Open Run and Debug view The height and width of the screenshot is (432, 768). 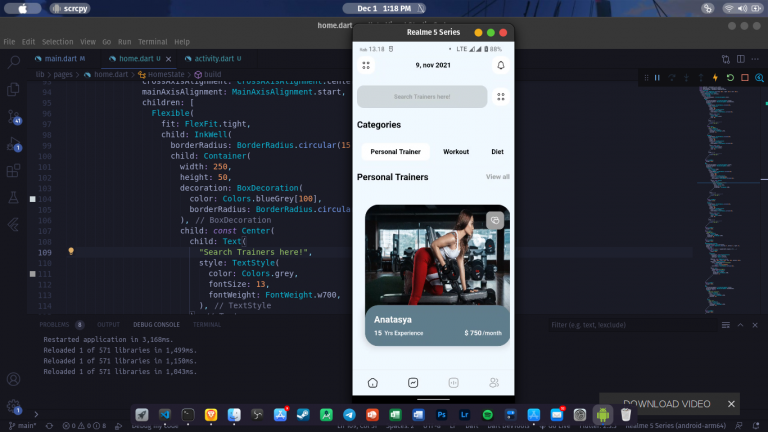click(x=14, y=144)
